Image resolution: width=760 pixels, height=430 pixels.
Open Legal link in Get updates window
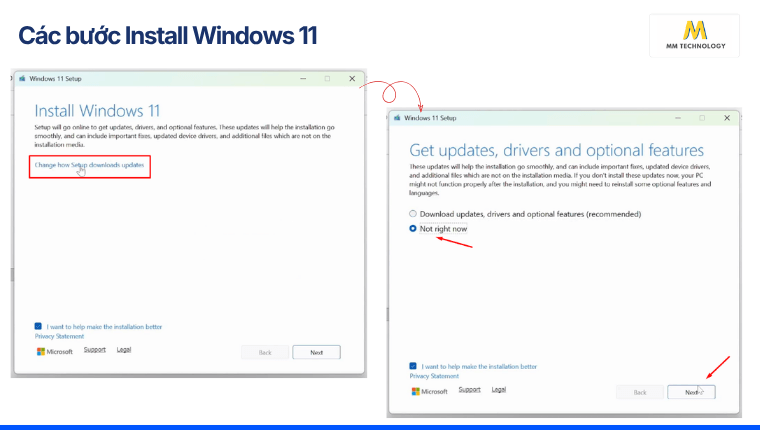[x=499, y=389]
